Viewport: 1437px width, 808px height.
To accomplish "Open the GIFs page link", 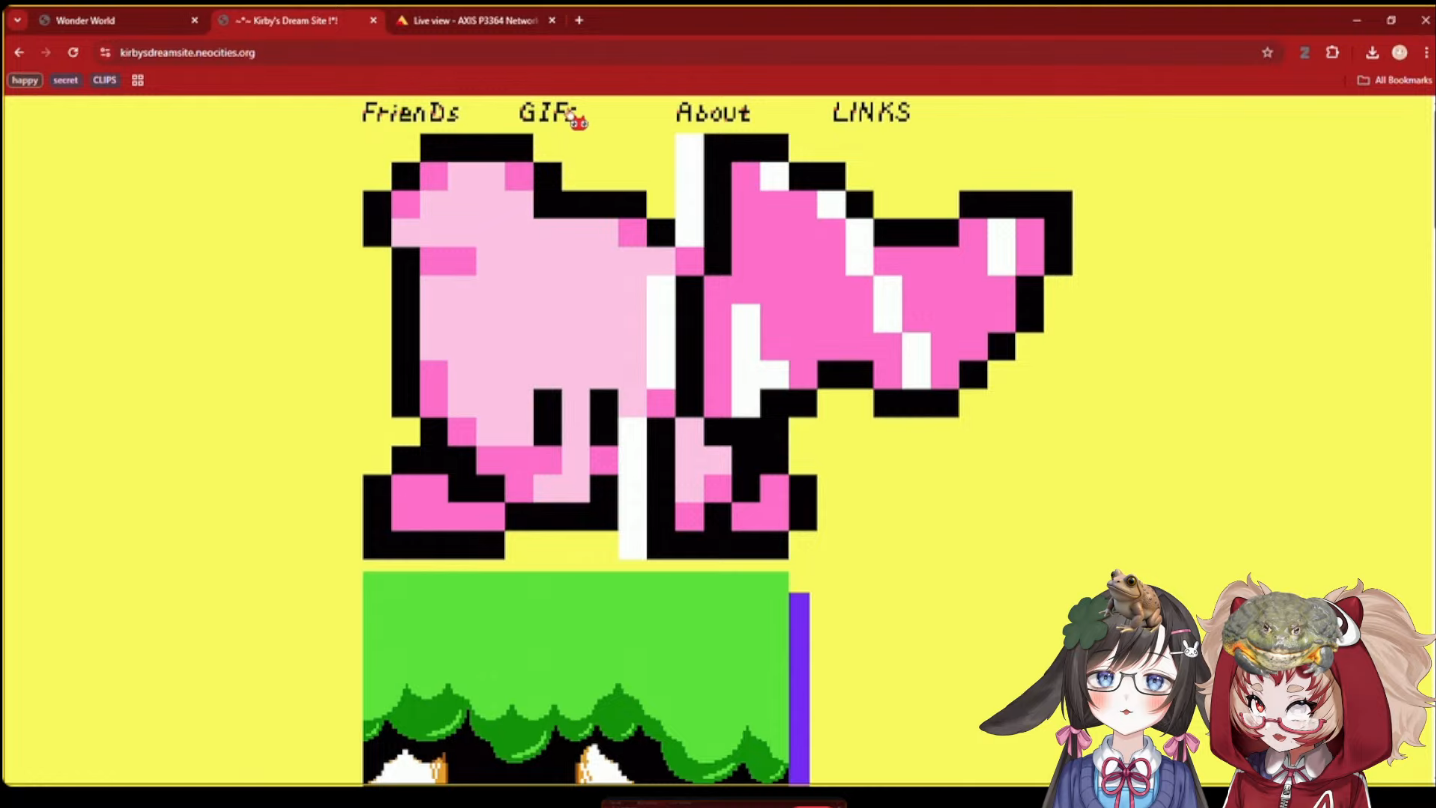I will pos(548,113).
